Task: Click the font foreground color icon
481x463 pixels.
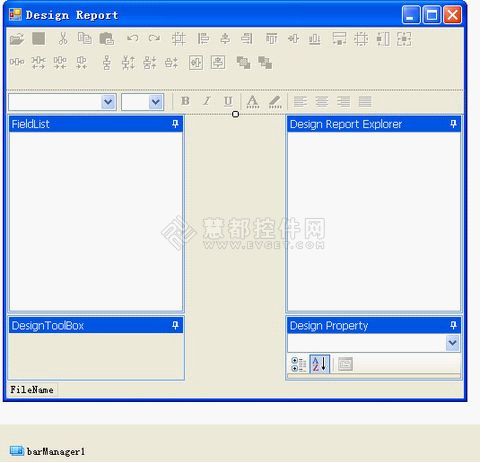Action: coord(252,102)
